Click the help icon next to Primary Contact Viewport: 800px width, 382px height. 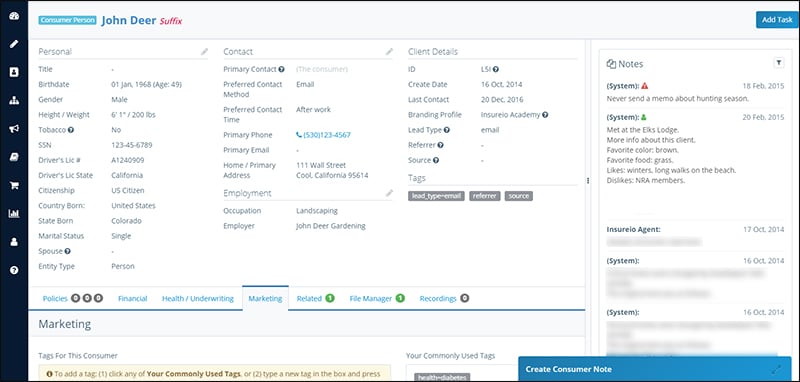(281, 69)
